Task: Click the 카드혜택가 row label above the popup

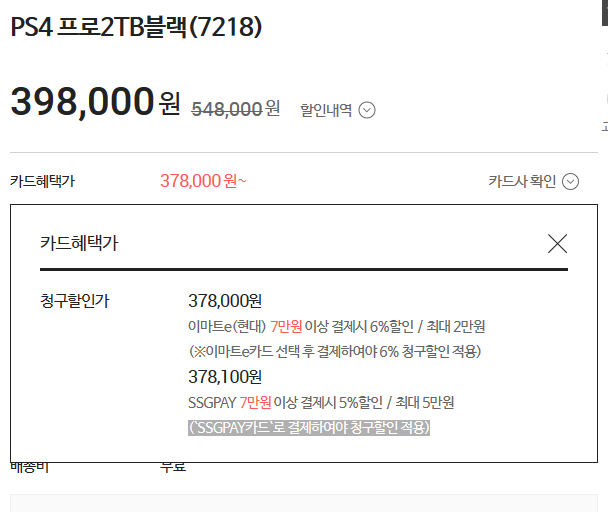Action: pos(42,181)
